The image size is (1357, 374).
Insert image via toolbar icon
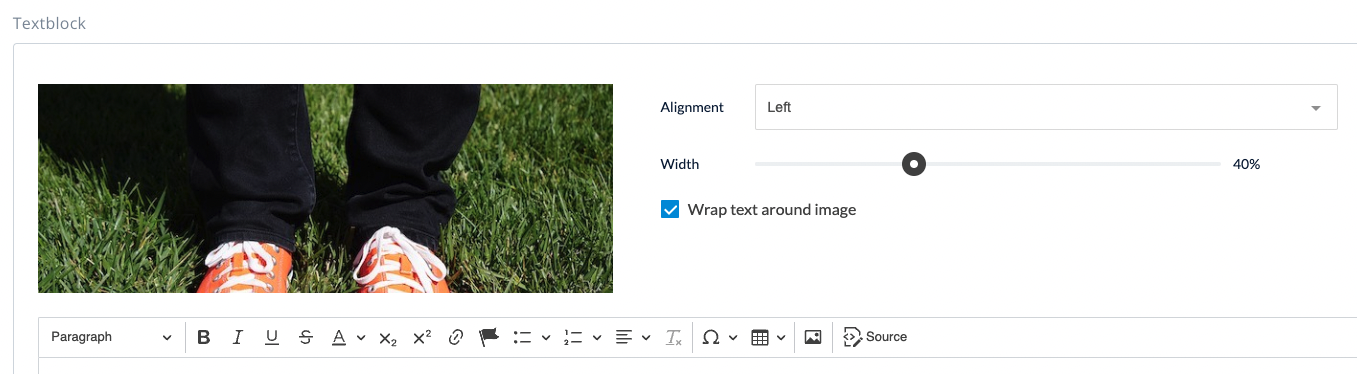[813, 337]
